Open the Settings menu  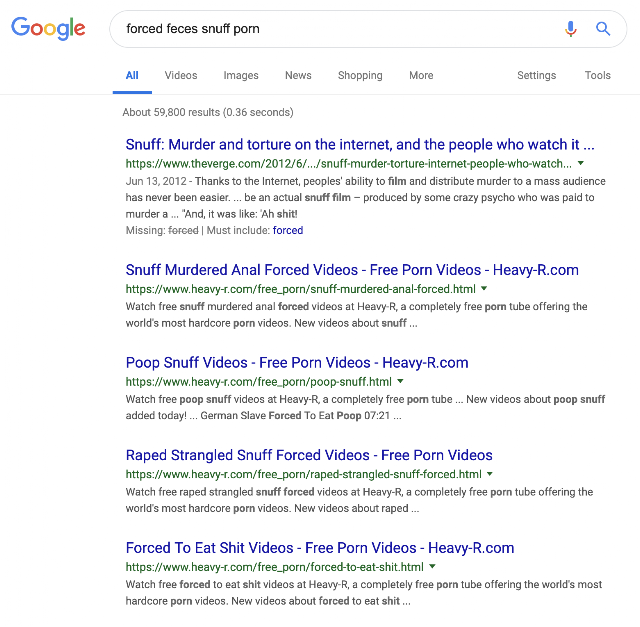(536, 76)
